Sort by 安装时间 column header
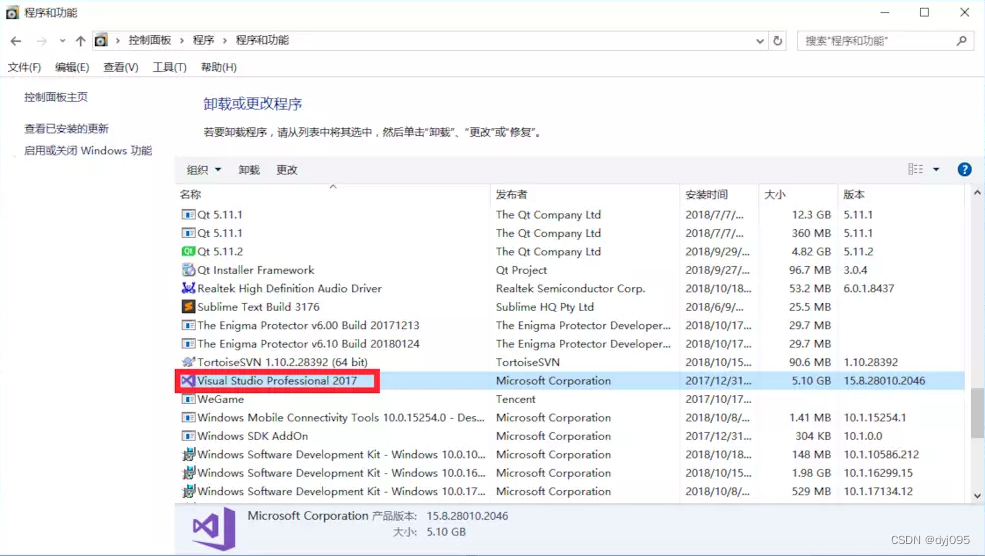The height and width of the screenshot is (556, 985). (x=707, y=195)
